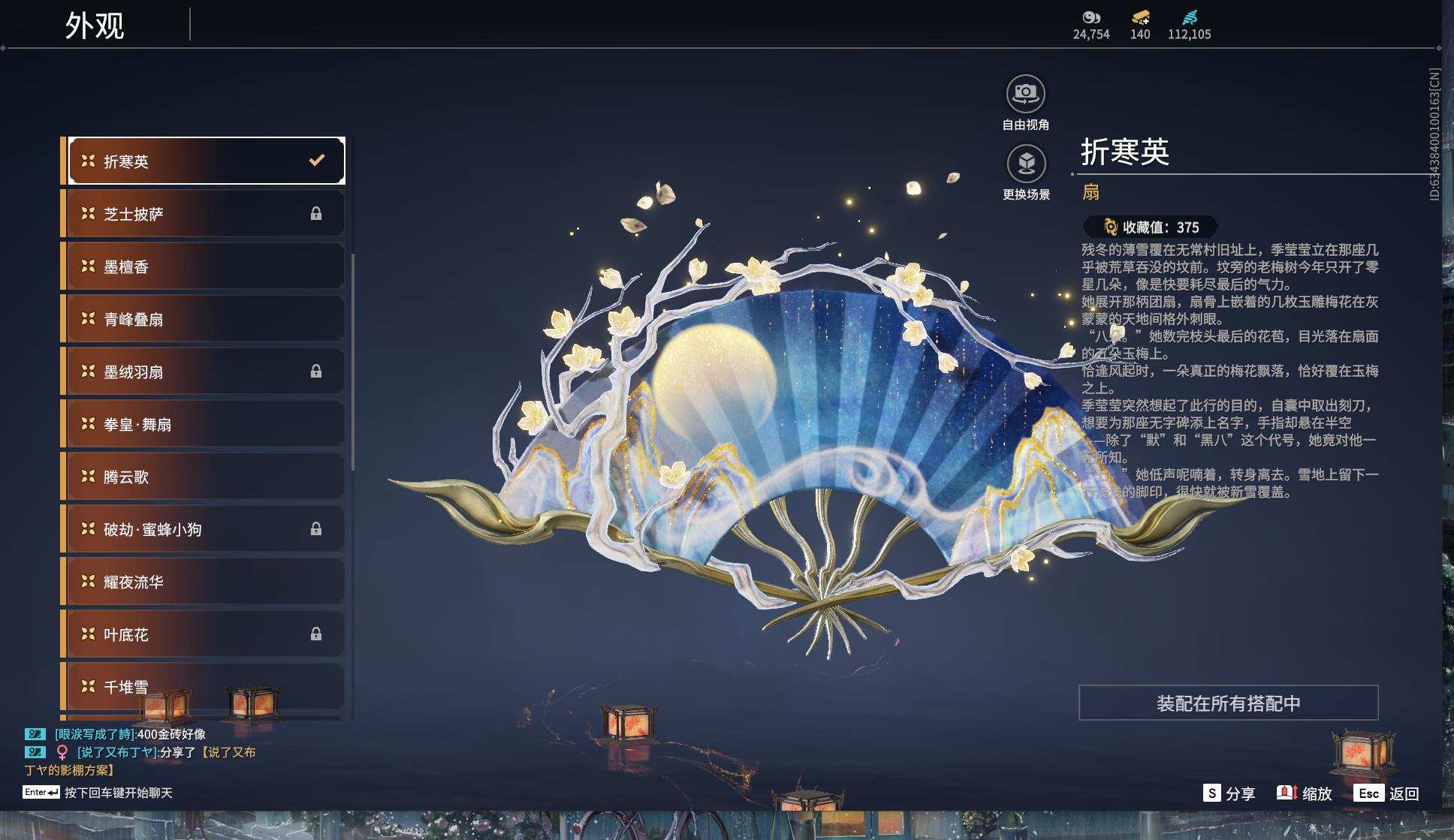Open the 自由视角 free camera icon
Screen dimensions: 1454x840
click(x=1025, y=94)
